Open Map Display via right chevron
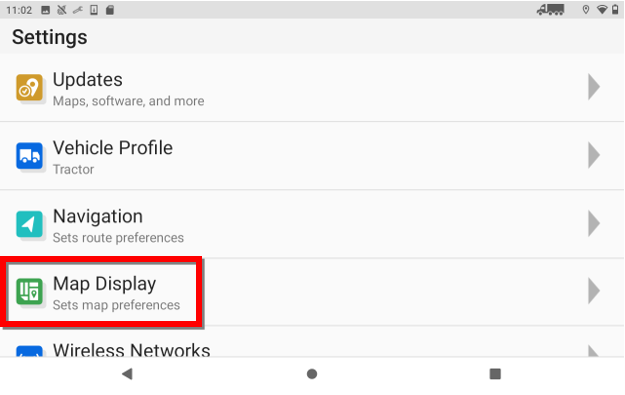This screenshot has height=395, width=625. click(x=594, y=291)
